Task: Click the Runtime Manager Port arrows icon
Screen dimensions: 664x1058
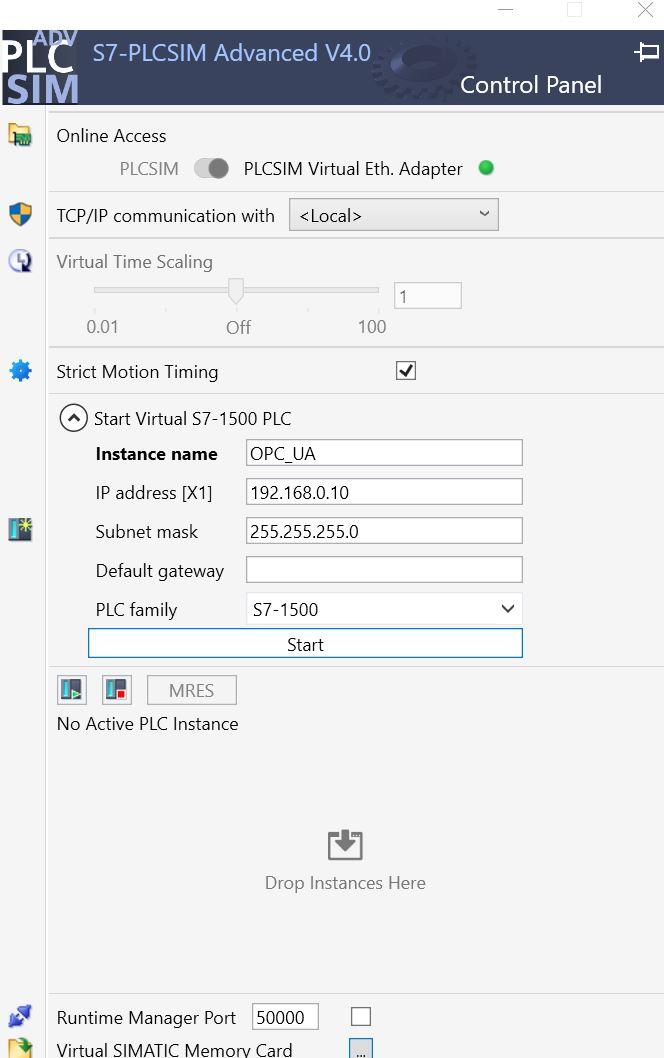Action: coord(20,1015)
